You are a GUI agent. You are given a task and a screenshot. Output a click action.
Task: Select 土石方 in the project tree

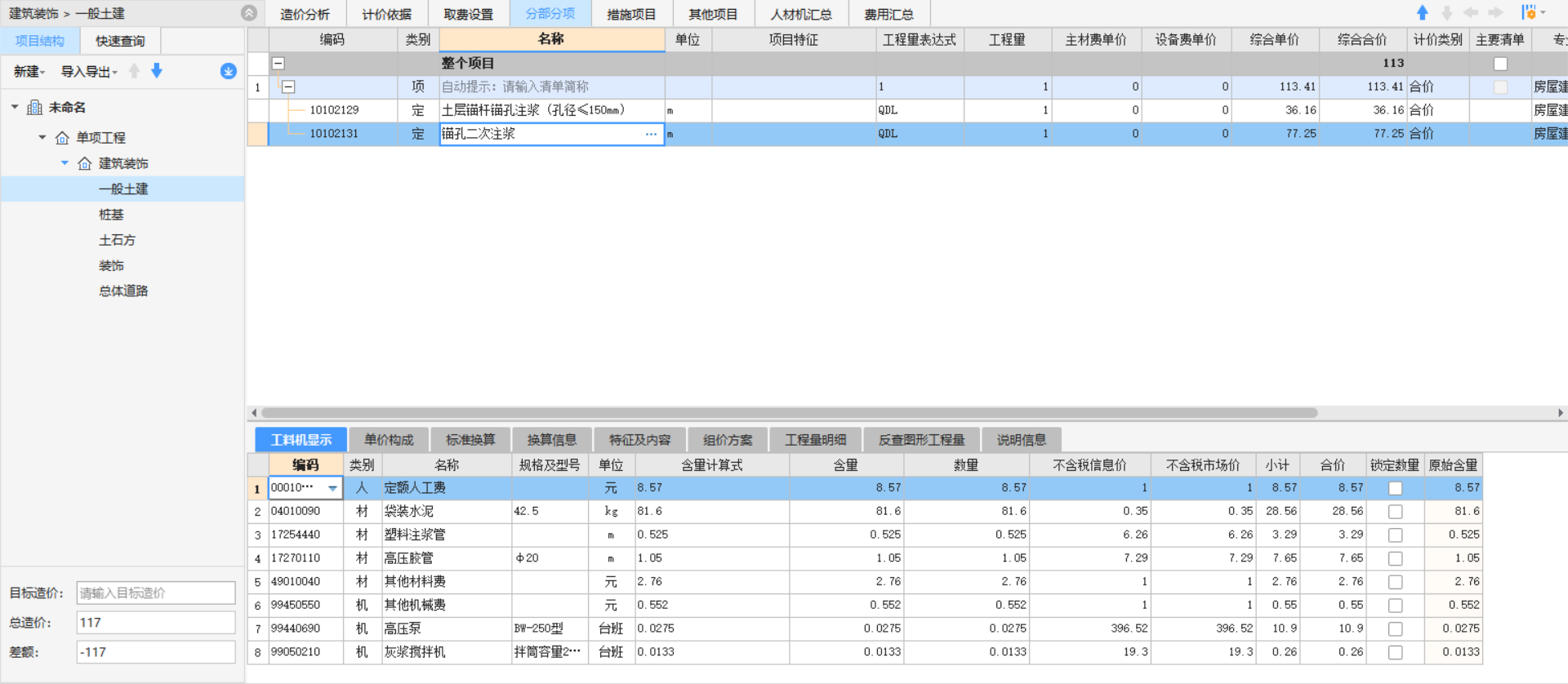(118, 240)
